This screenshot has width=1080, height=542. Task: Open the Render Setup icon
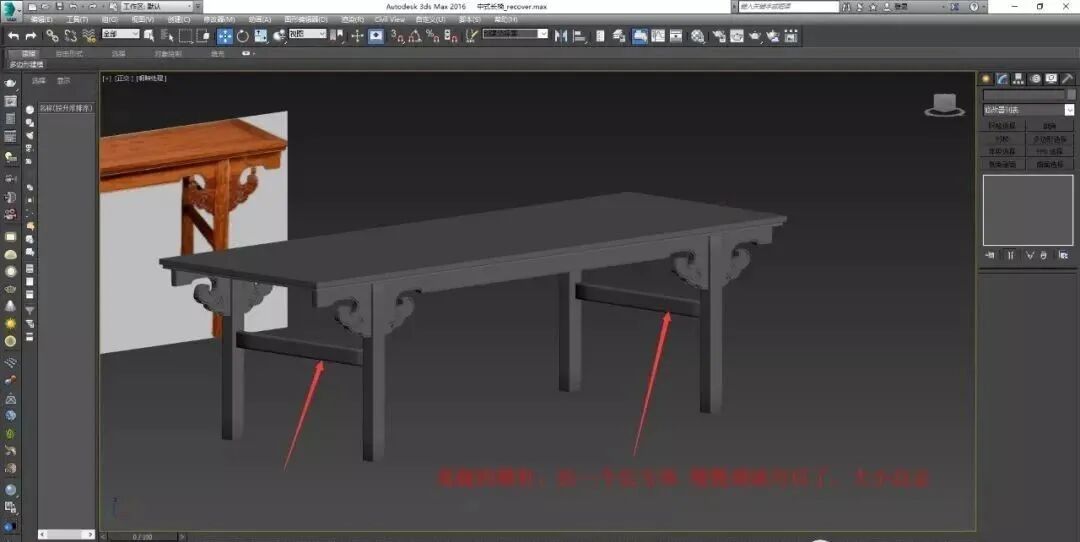coord(719,36)
